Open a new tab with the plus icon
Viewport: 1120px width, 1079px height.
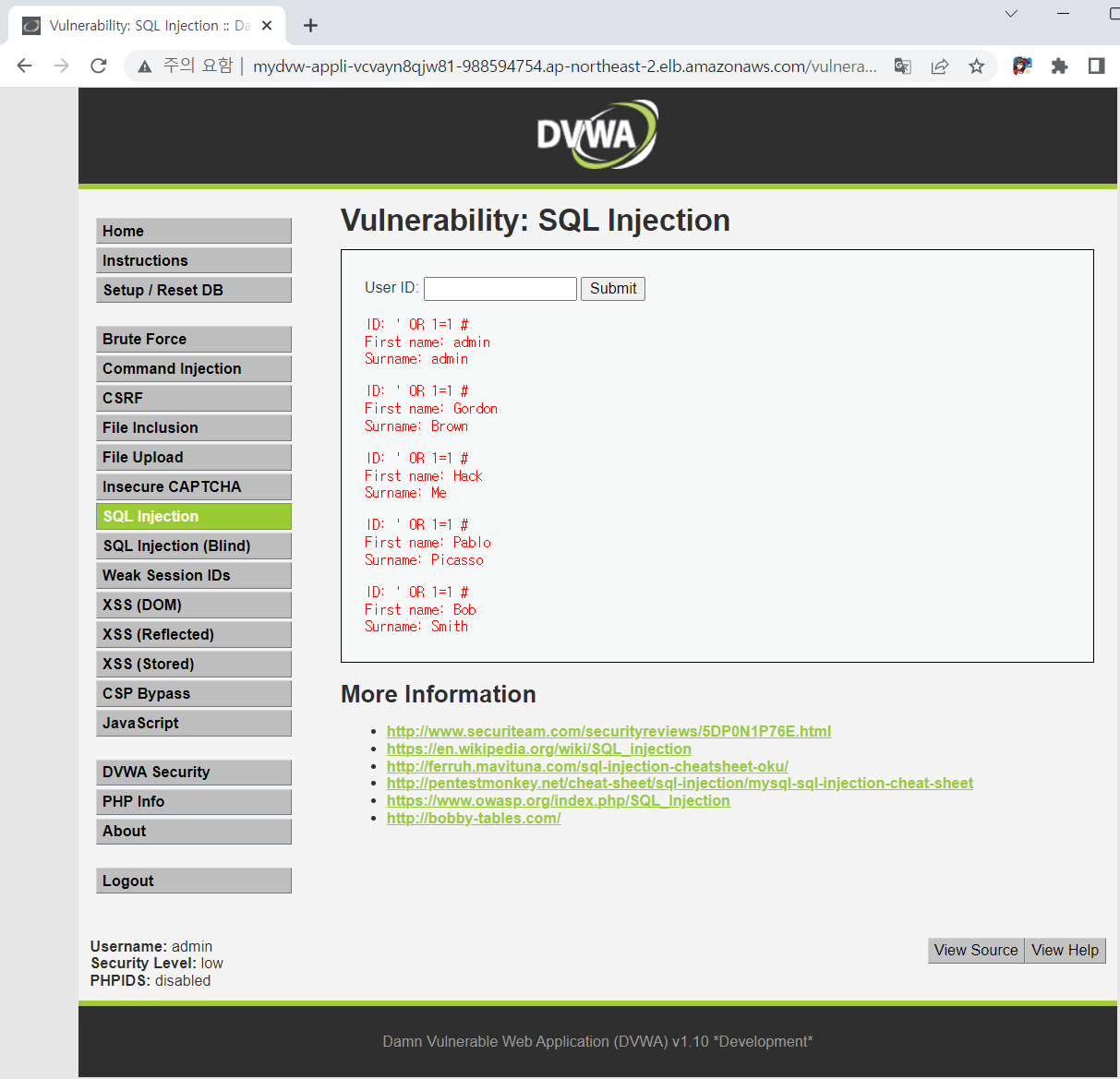coord(311,26)
